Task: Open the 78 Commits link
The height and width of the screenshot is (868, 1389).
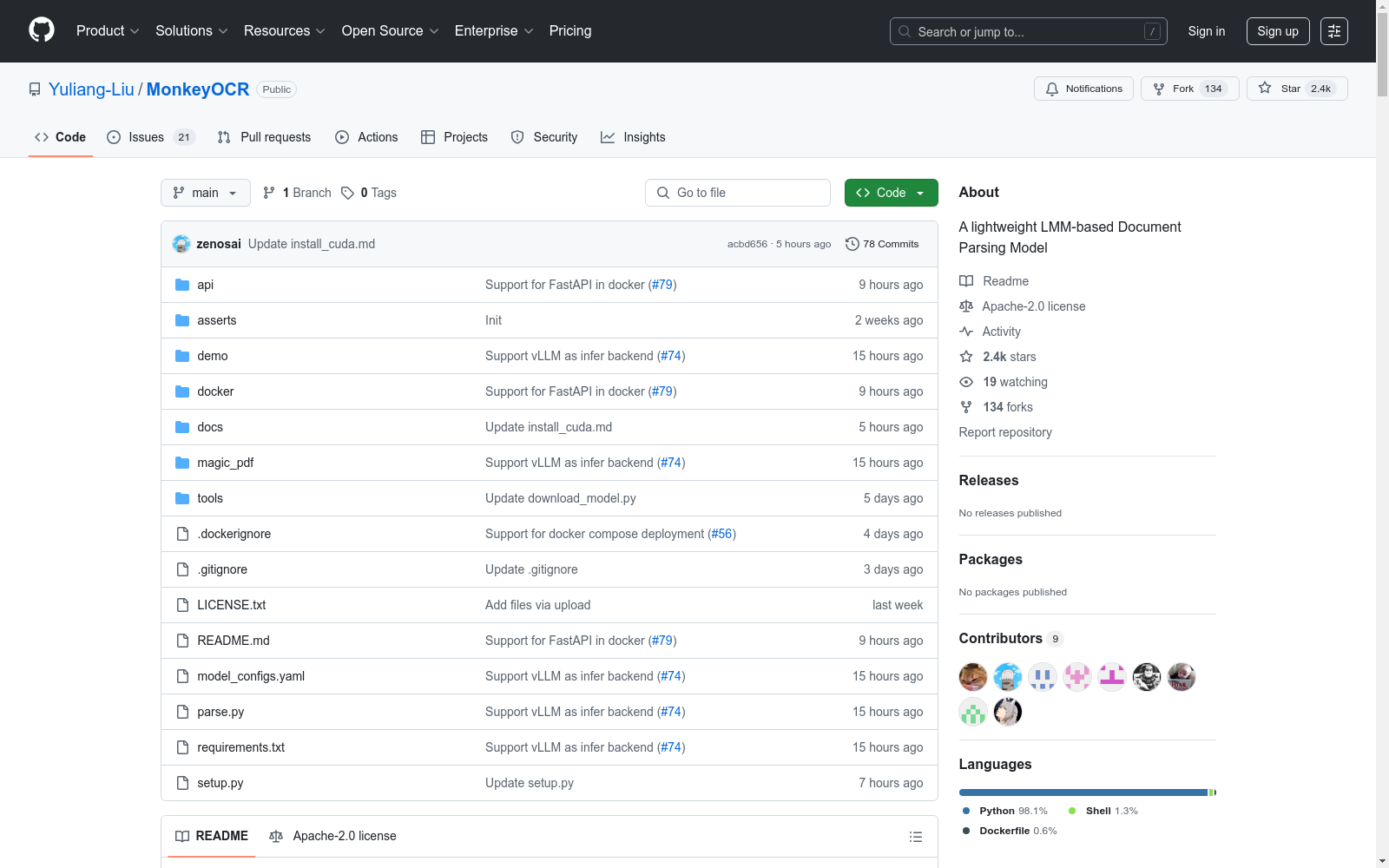Action: pyautogui.click(x=882, y=244)
